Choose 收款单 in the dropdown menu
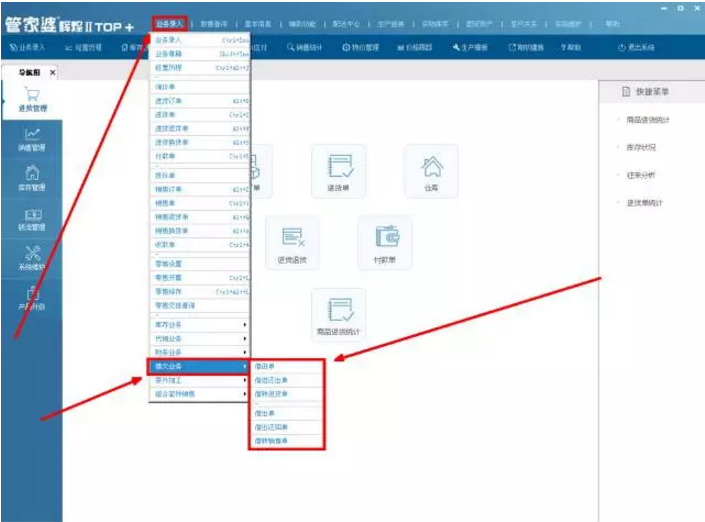The image size is (705, 522). coord(200,245)
